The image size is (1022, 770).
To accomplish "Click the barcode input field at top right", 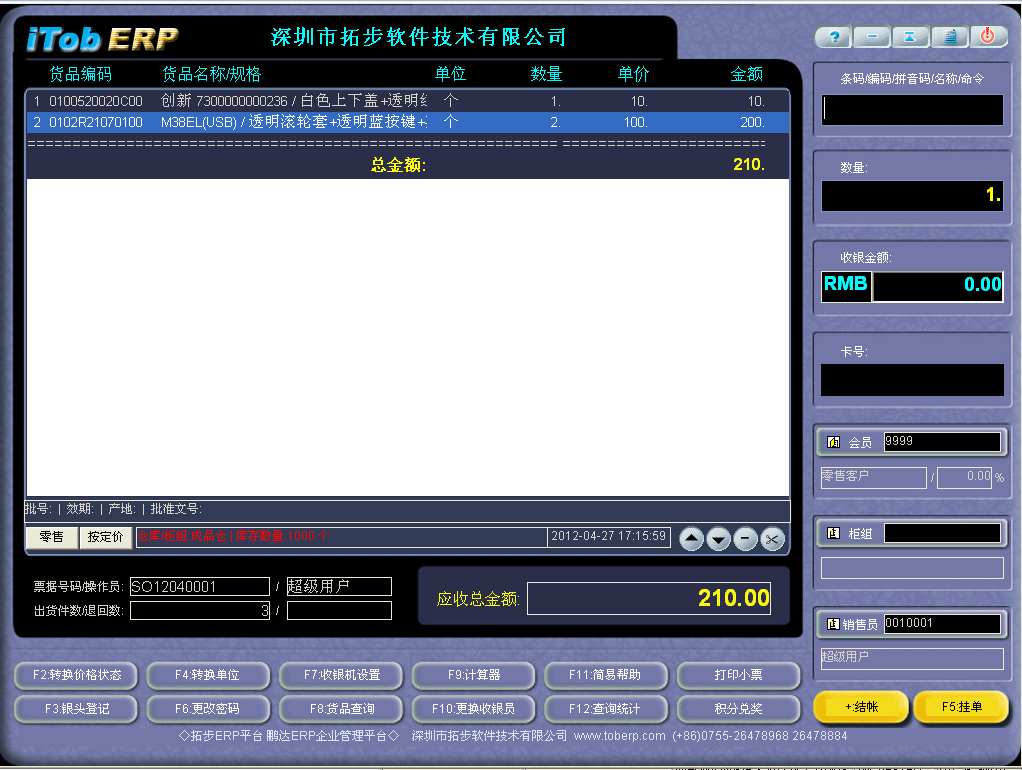I will coord(913,110).
